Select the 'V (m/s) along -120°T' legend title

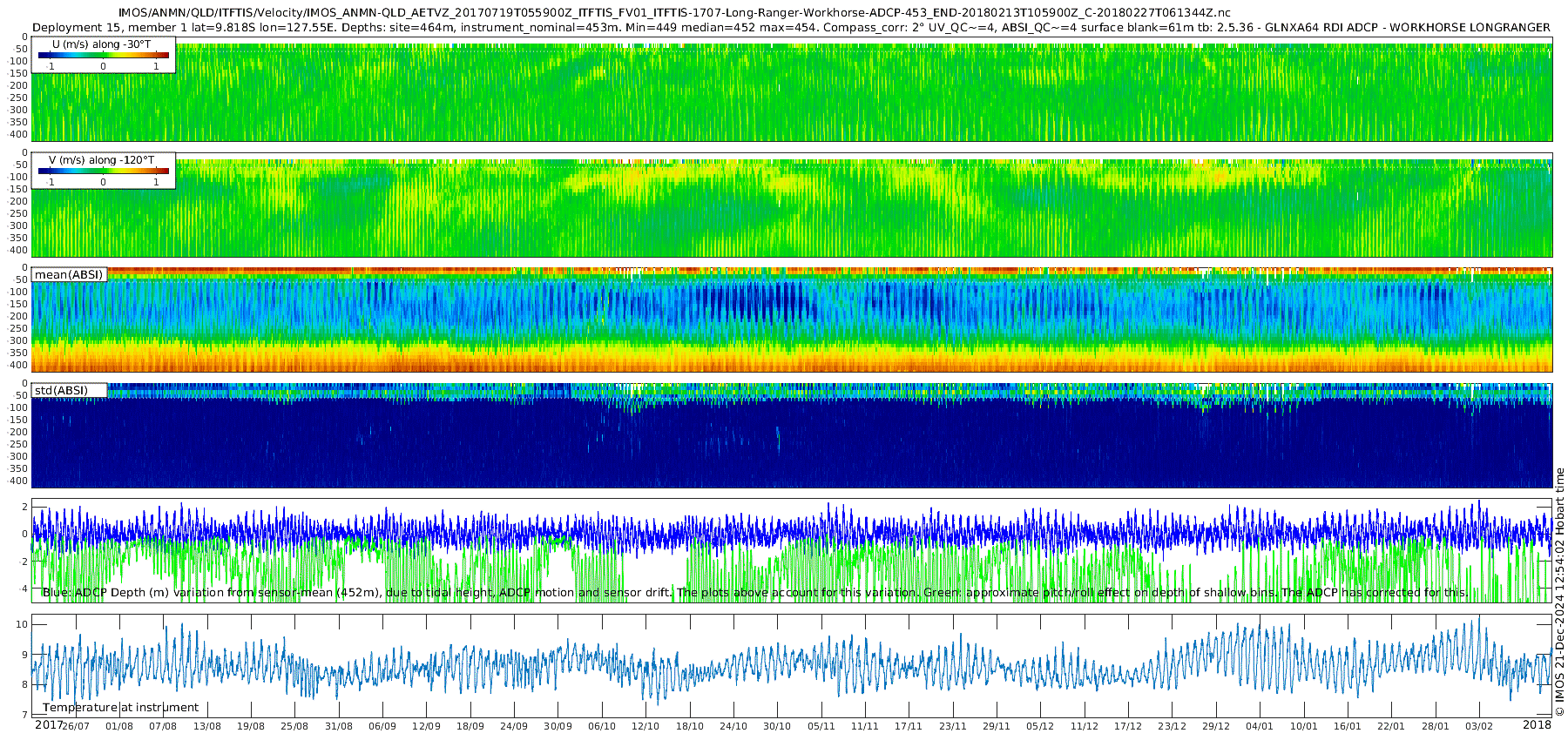(102, 160)
